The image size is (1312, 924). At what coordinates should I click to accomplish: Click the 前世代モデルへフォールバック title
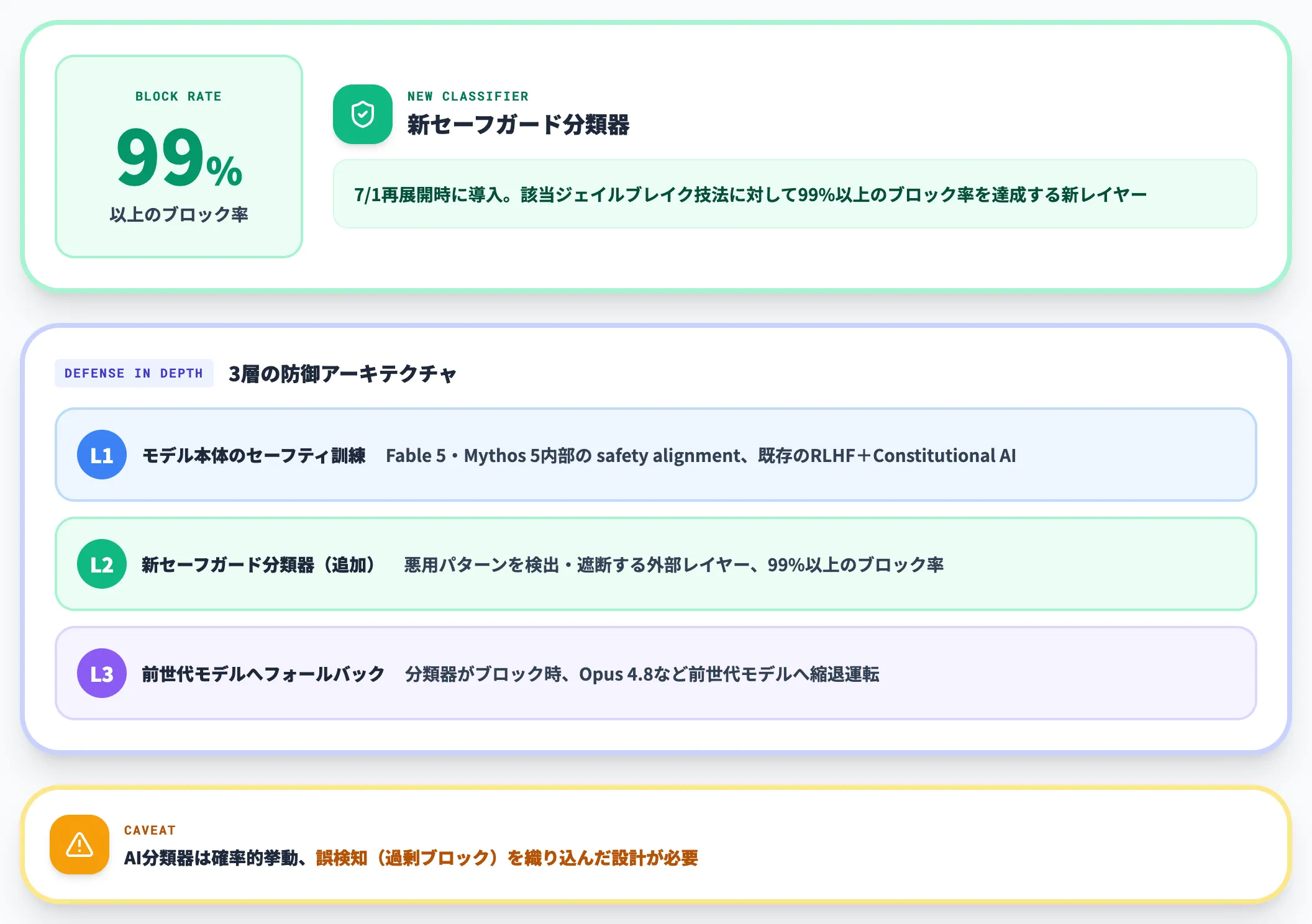[263, 674]
